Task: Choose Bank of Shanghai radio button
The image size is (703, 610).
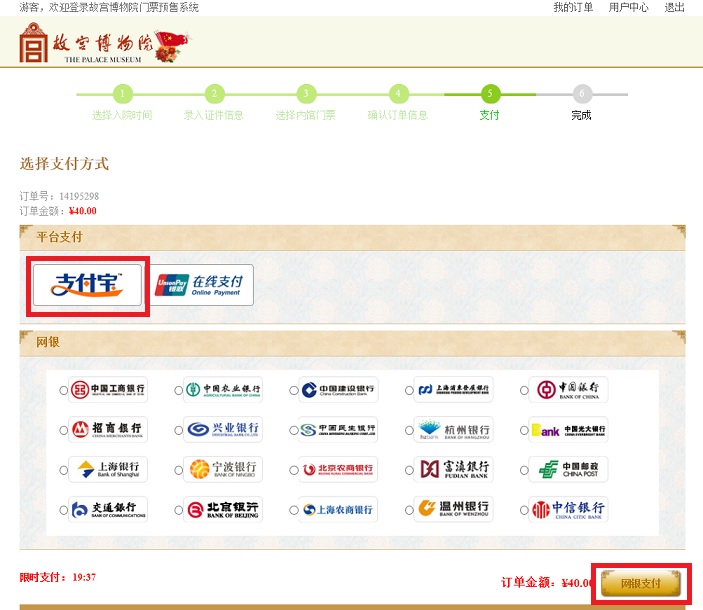Action: coord(65,470)
